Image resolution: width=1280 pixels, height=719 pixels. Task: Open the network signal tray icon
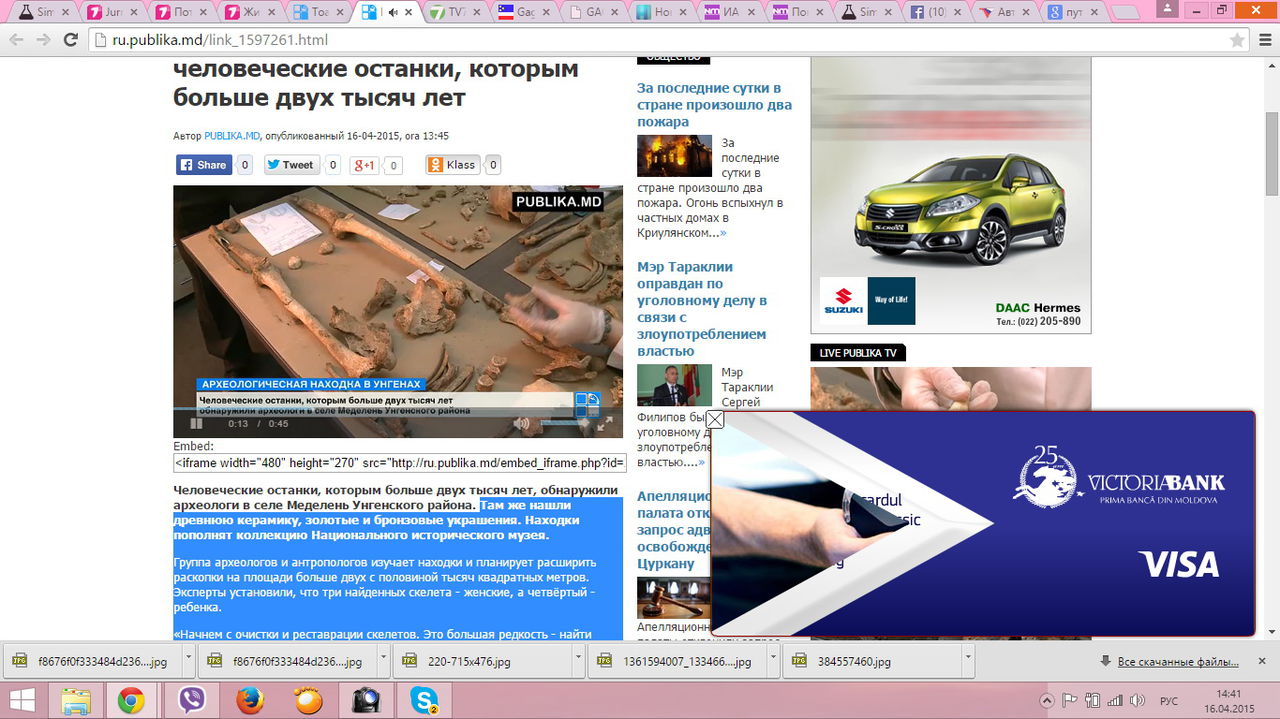[x=1115, y=700]
